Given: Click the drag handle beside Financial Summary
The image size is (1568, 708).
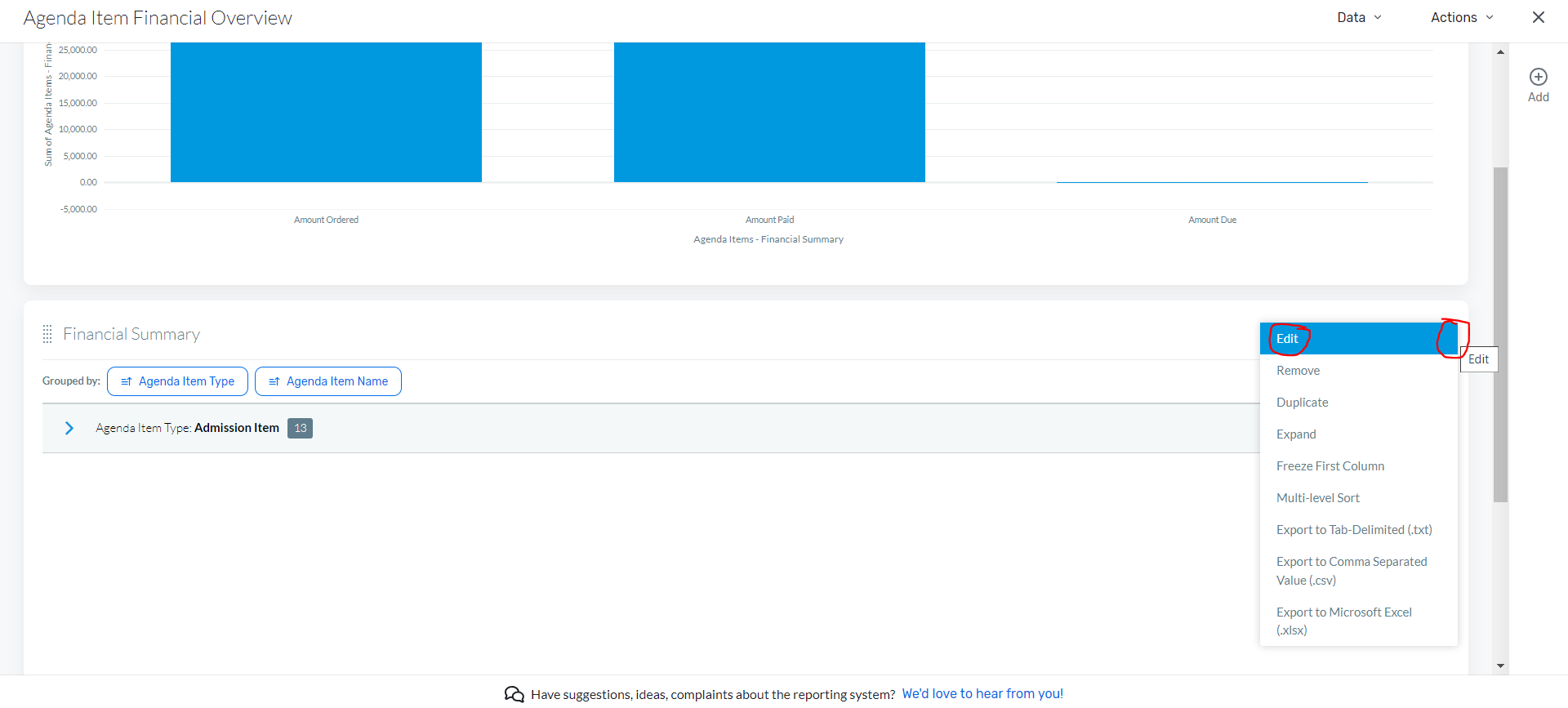Looking at the screenshot, I should tap(47, 334).
